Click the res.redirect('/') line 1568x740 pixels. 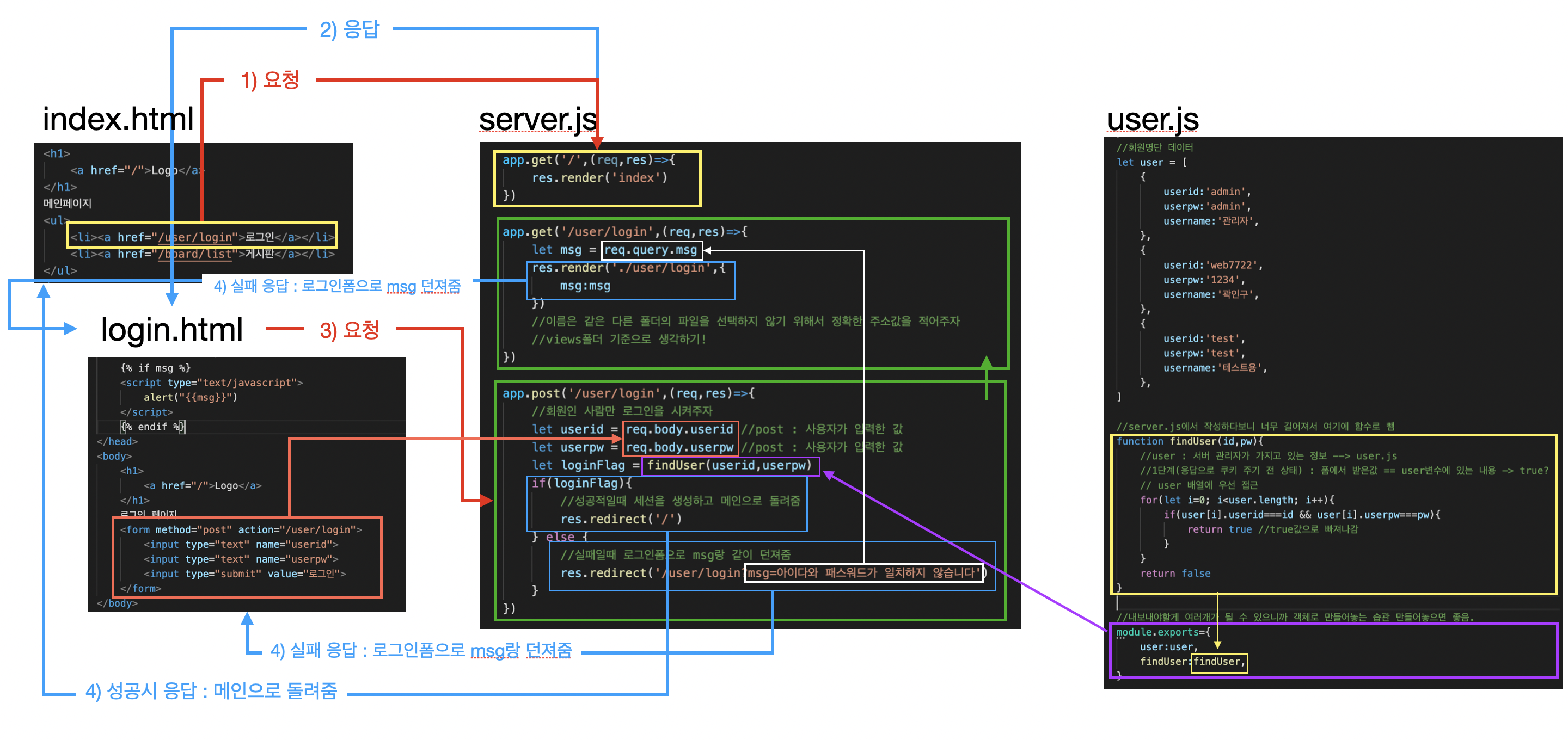[620, 519]
